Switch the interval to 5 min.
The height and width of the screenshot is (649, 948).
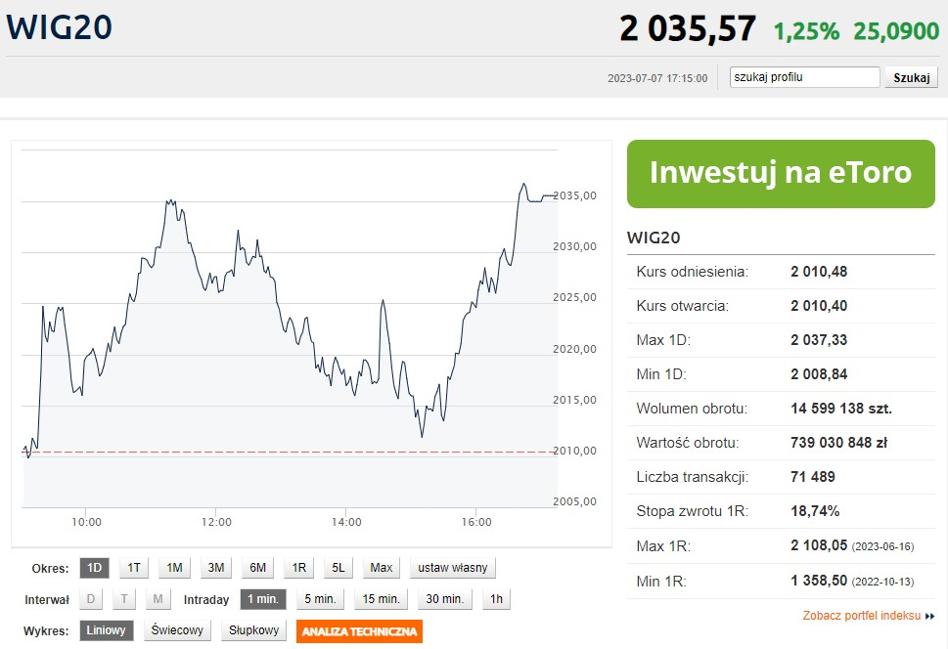click(x=320, y=599)
